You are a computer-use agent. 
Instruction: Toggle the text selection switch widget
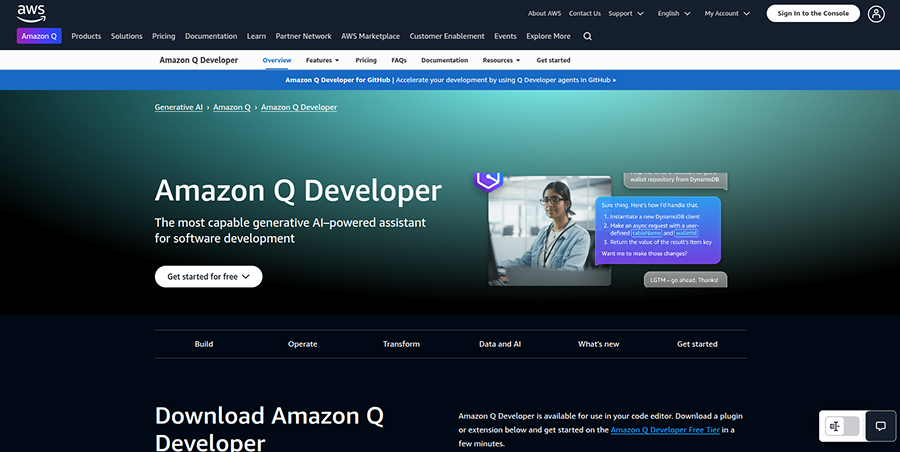pyautogui.click(x=842, y=426)
